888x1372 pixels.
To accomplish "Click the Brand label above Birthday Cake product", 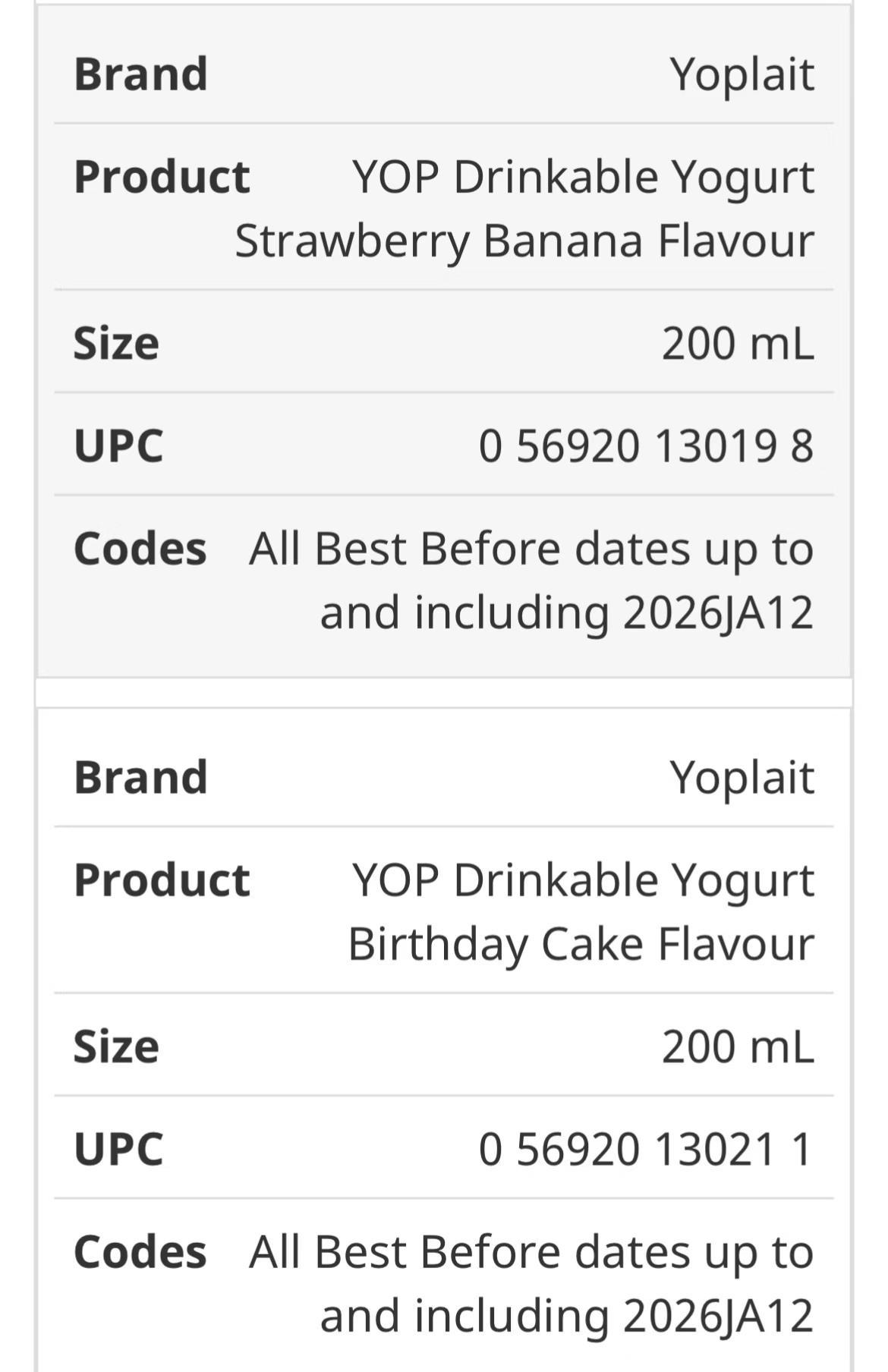I will click(140, 778).
